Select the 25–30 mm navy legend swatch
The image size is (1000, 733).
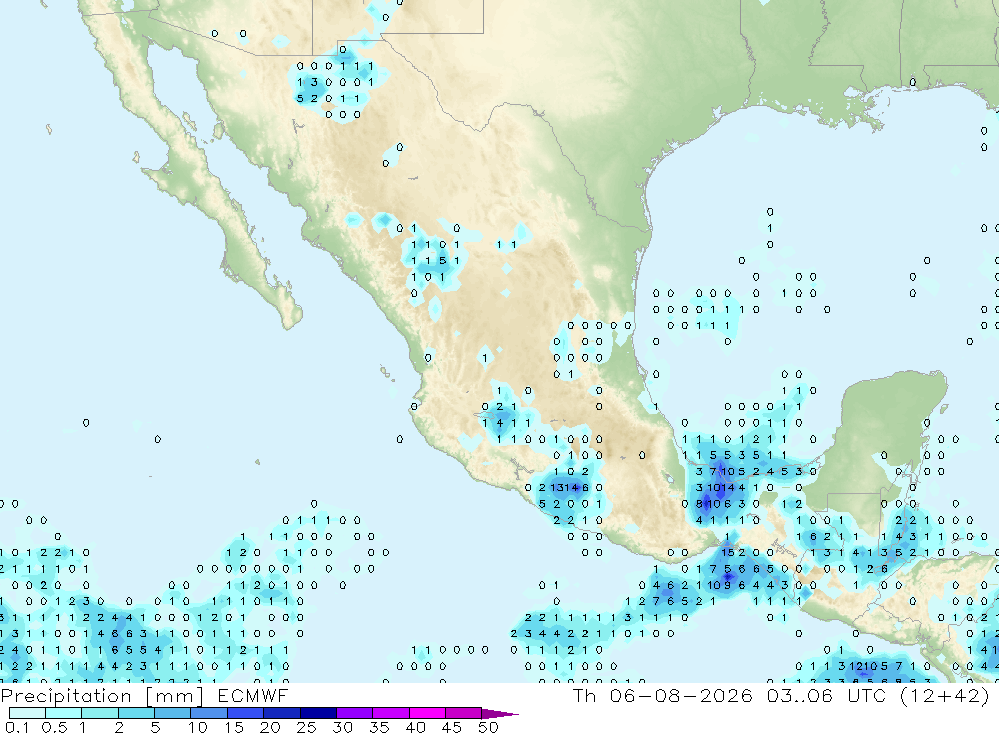(x=318, y=713)
